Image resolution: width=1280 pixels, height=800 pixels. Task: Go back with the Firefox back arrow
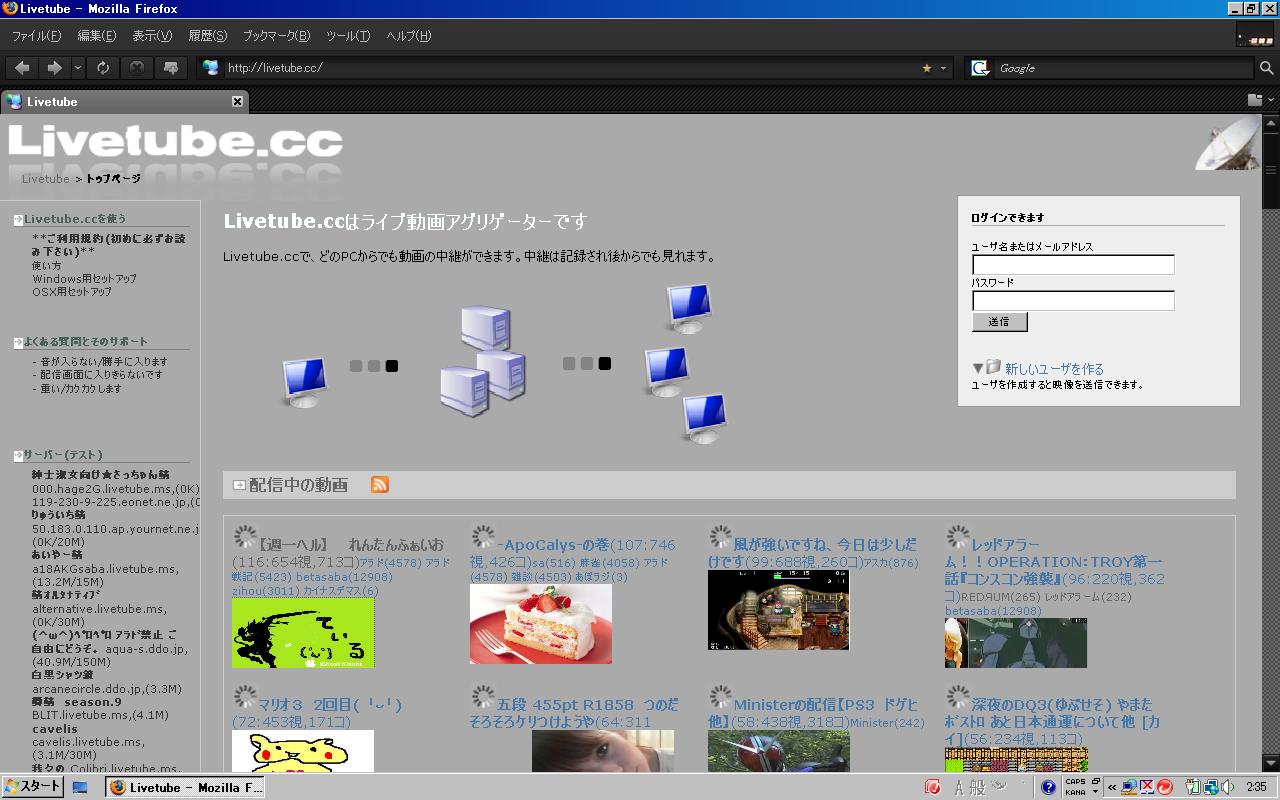pyautogui.click(x=22, y=68)
